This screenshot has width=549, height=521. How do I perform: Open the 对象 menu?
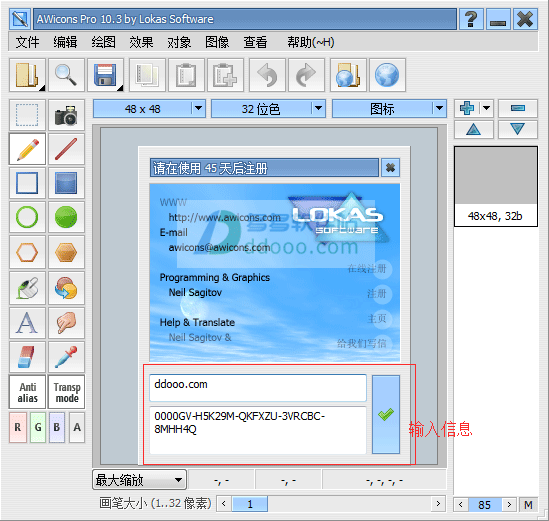click(x=179, y=42)
